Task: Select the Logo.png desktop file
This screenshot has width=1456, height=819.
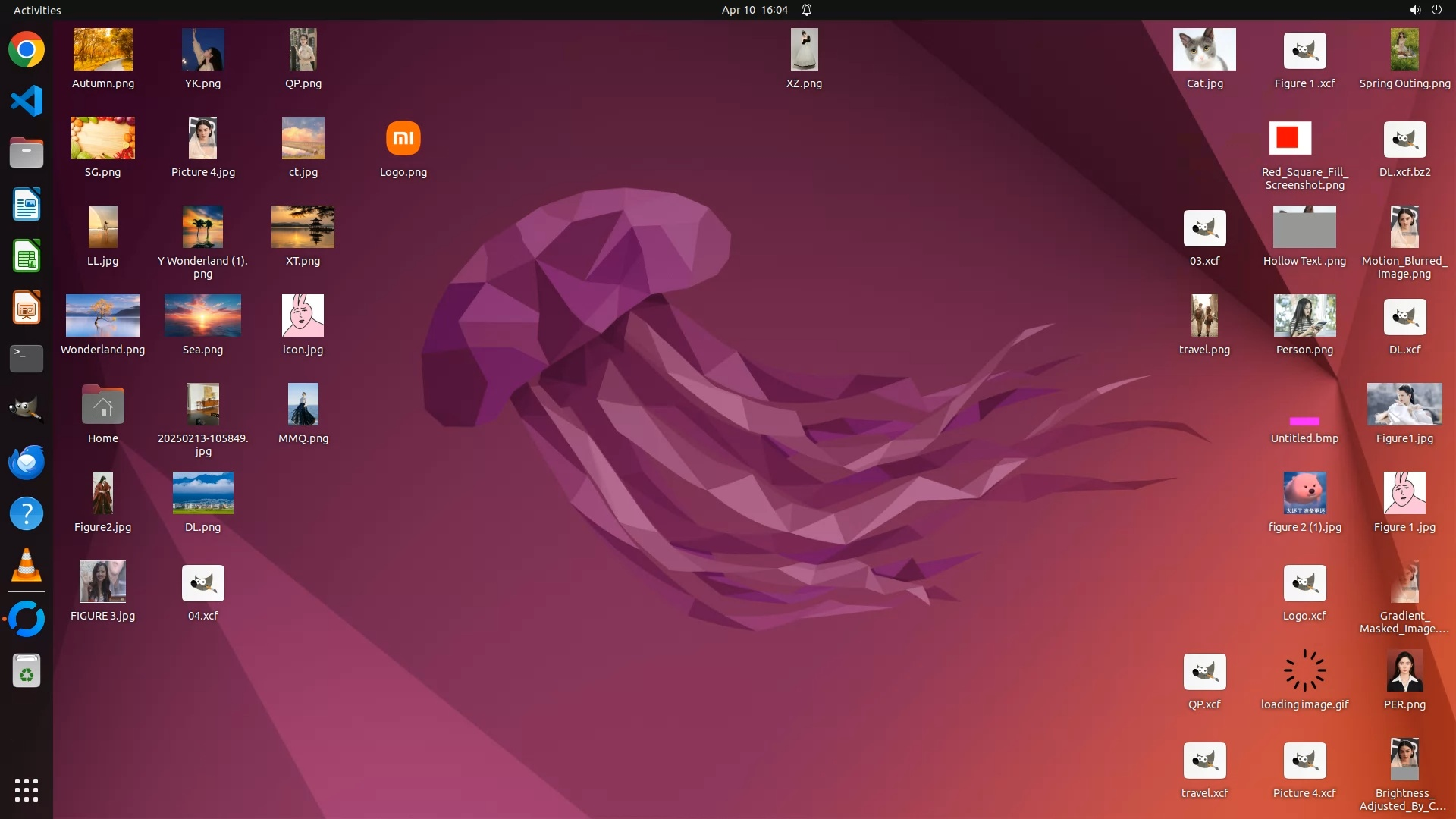Action: tap(403, 139)
